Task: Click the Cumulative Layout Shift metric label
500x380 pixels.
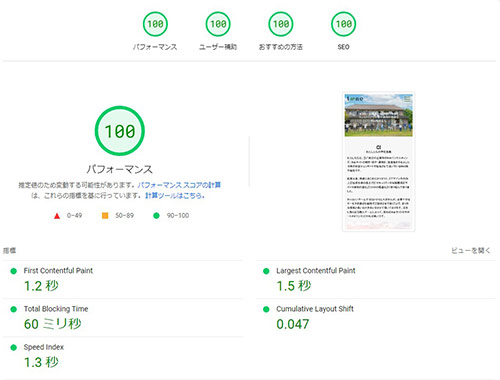Action: click(315, 309)
